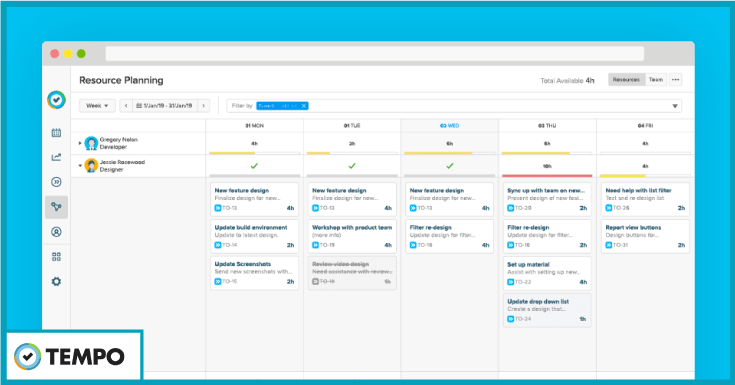
Task: Click the Resource Planning heading
Action: pyautogui.click(x=121, y=80)
